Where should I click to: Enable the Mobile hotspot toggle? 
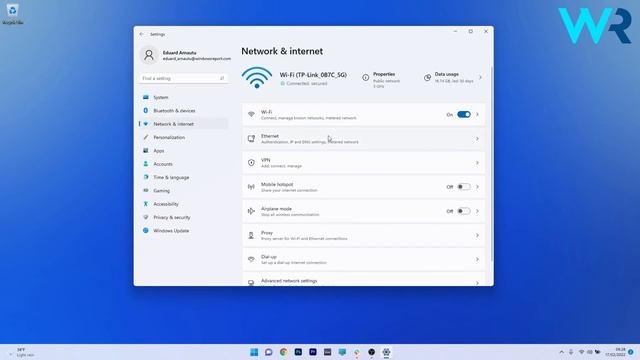(464, 187)
